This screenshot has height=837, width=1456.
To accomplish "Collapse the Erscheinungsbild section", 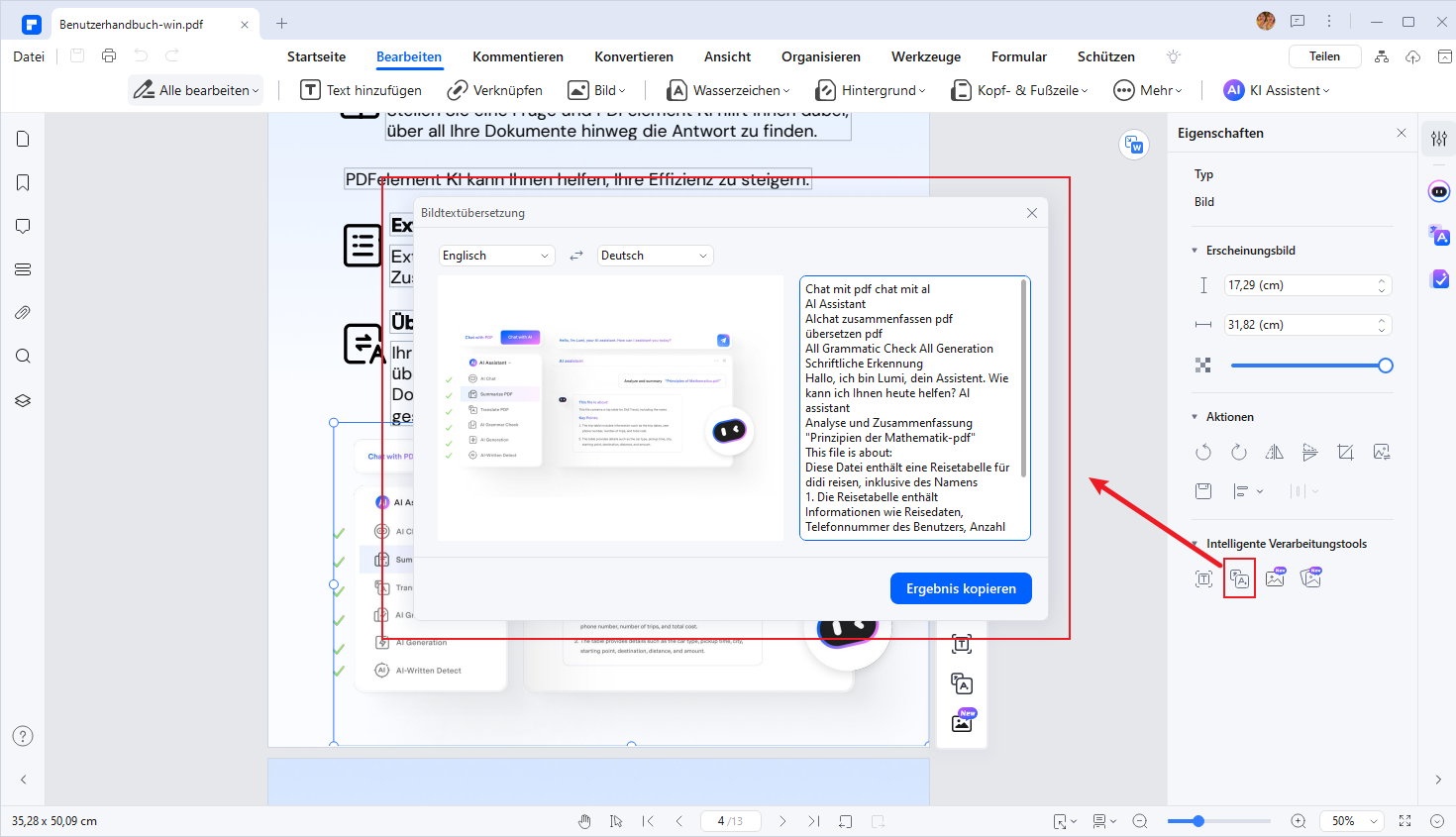I will coord(1195,251).
